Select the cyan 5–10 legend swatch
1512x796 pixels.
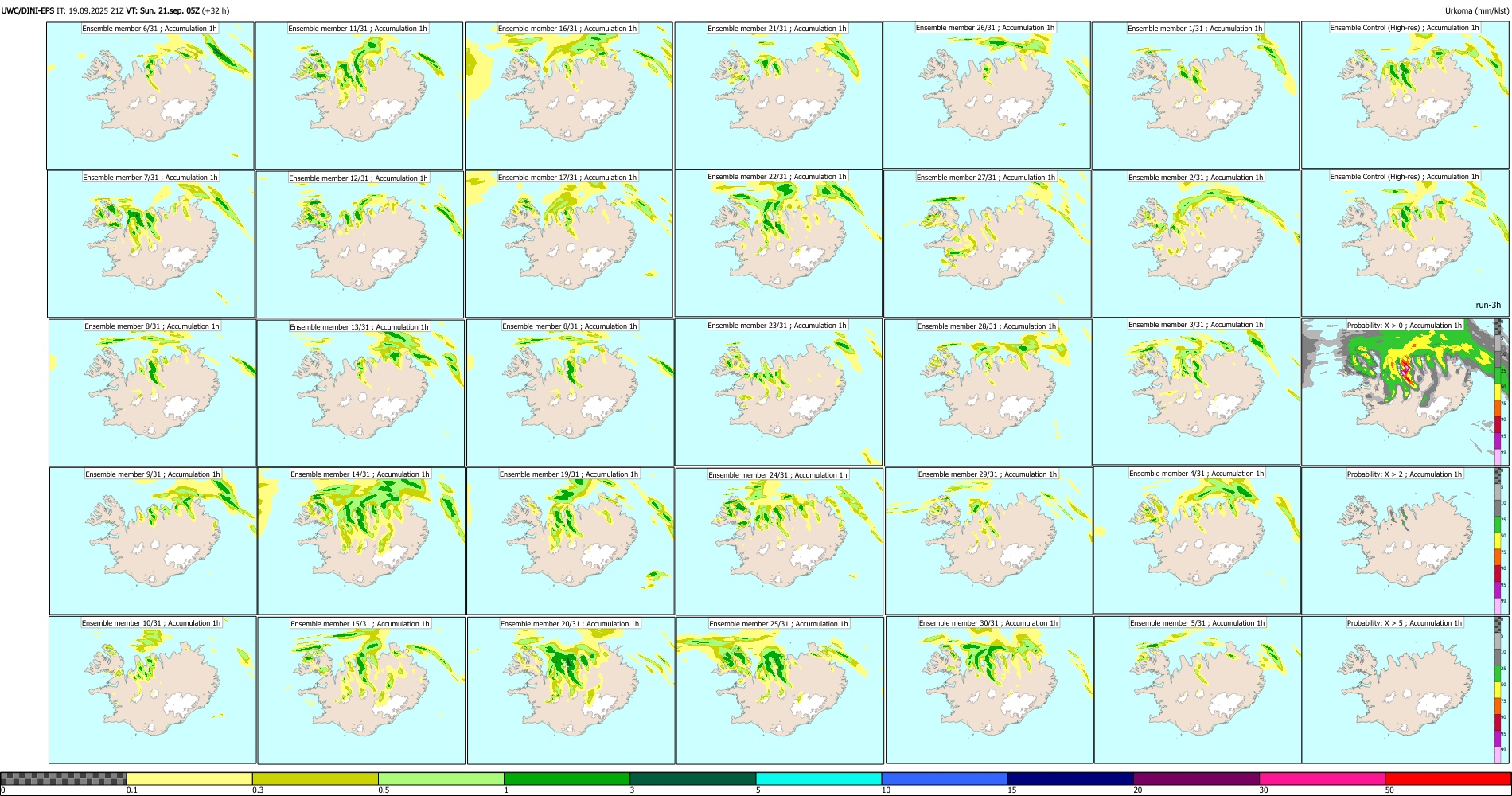click(x=819, y=778)
